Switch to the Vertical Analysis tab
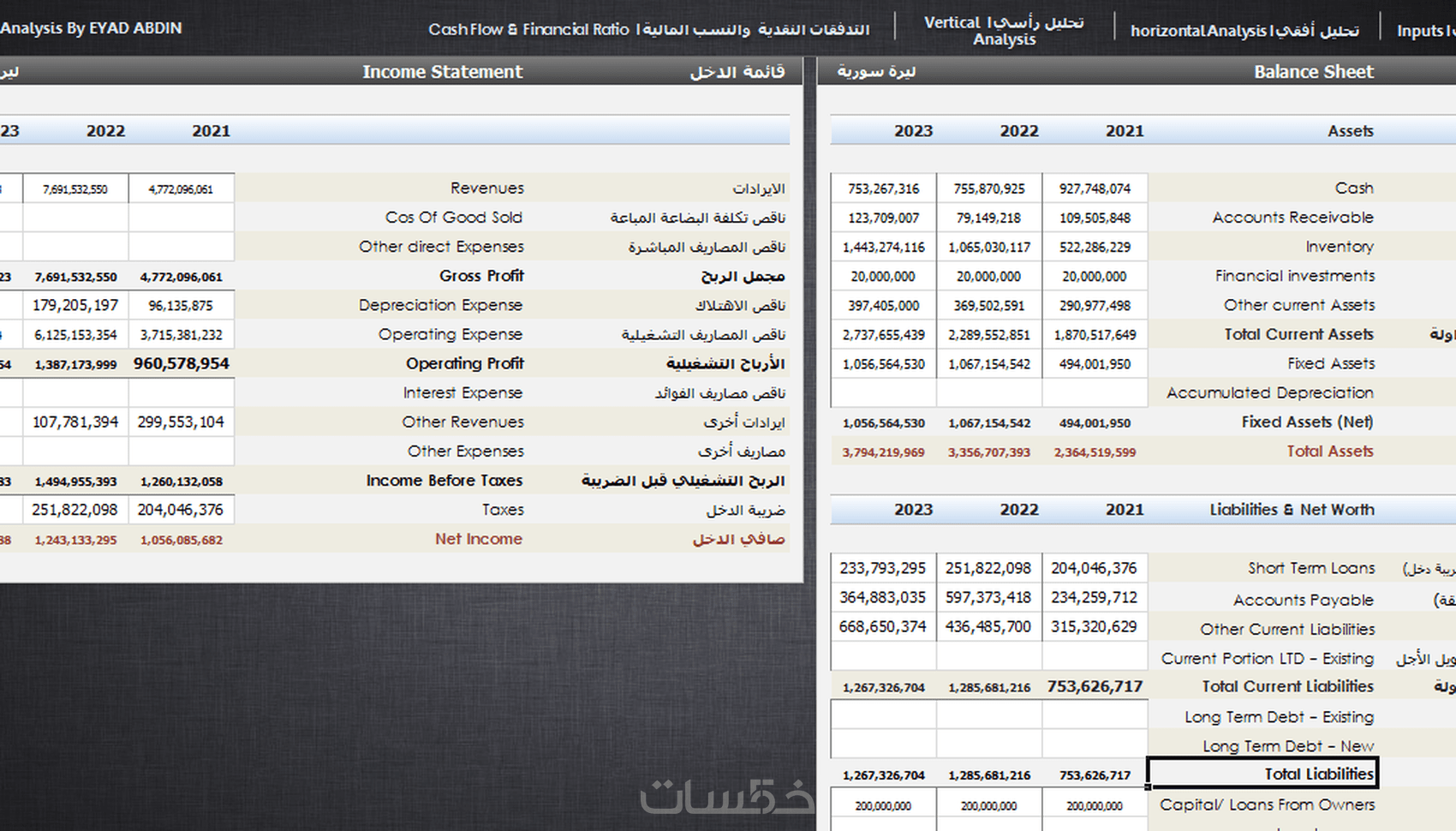 (1004, 30)
